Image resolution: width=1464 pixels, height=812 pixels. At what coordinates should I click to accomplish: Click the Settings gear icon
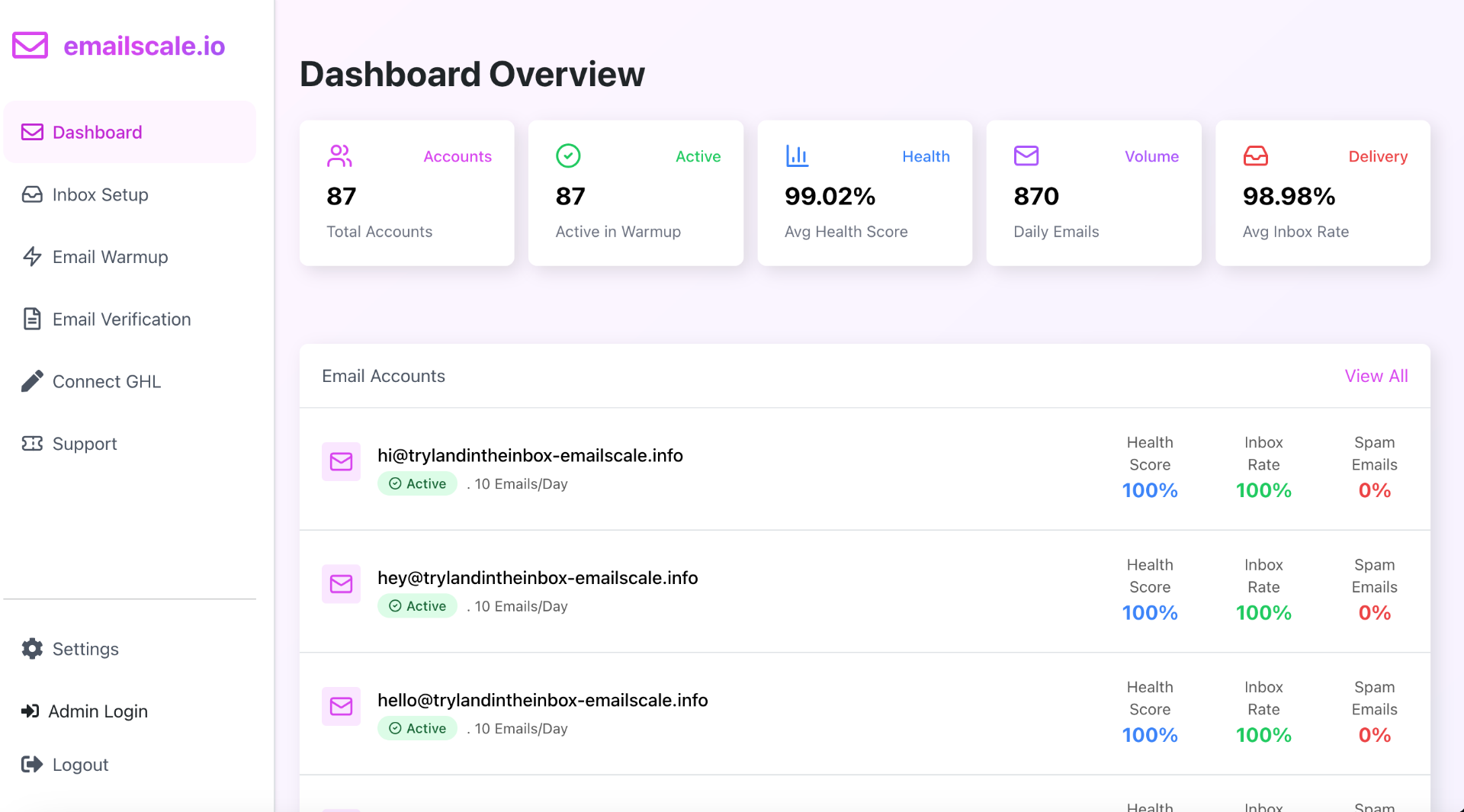click(x=32, y=649)
